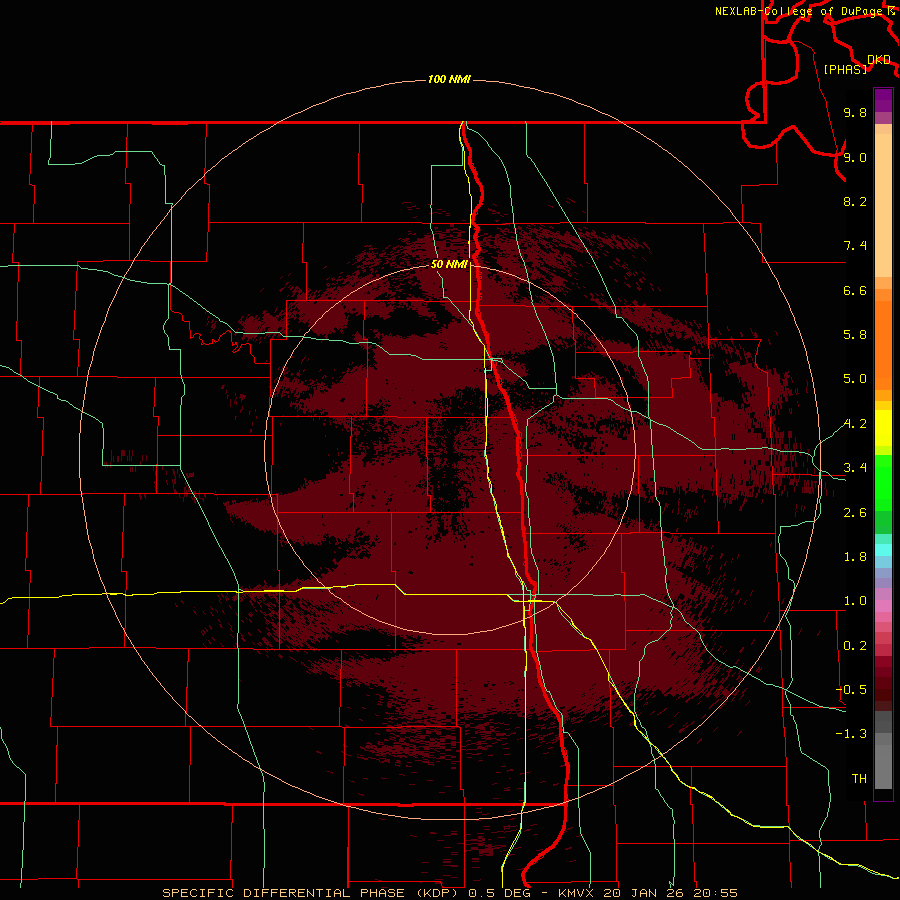900x900 pixels.
Task: Click the 9.0 value on the scale
Action: (x=855, y=157)
